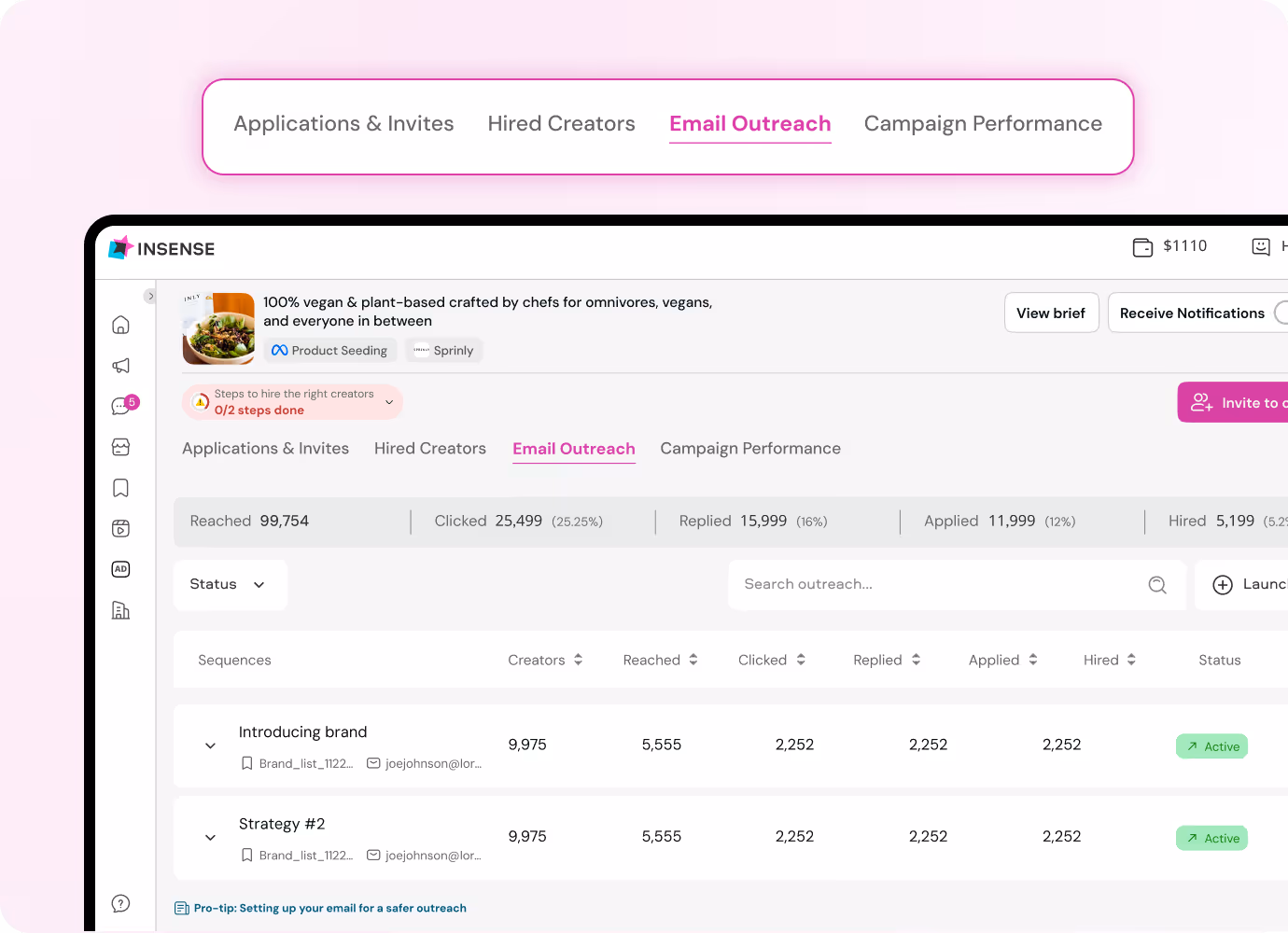The image size is (1288, 933).
Task: Open the Home icon in the sidebar
Action: (x=120, y=324)
